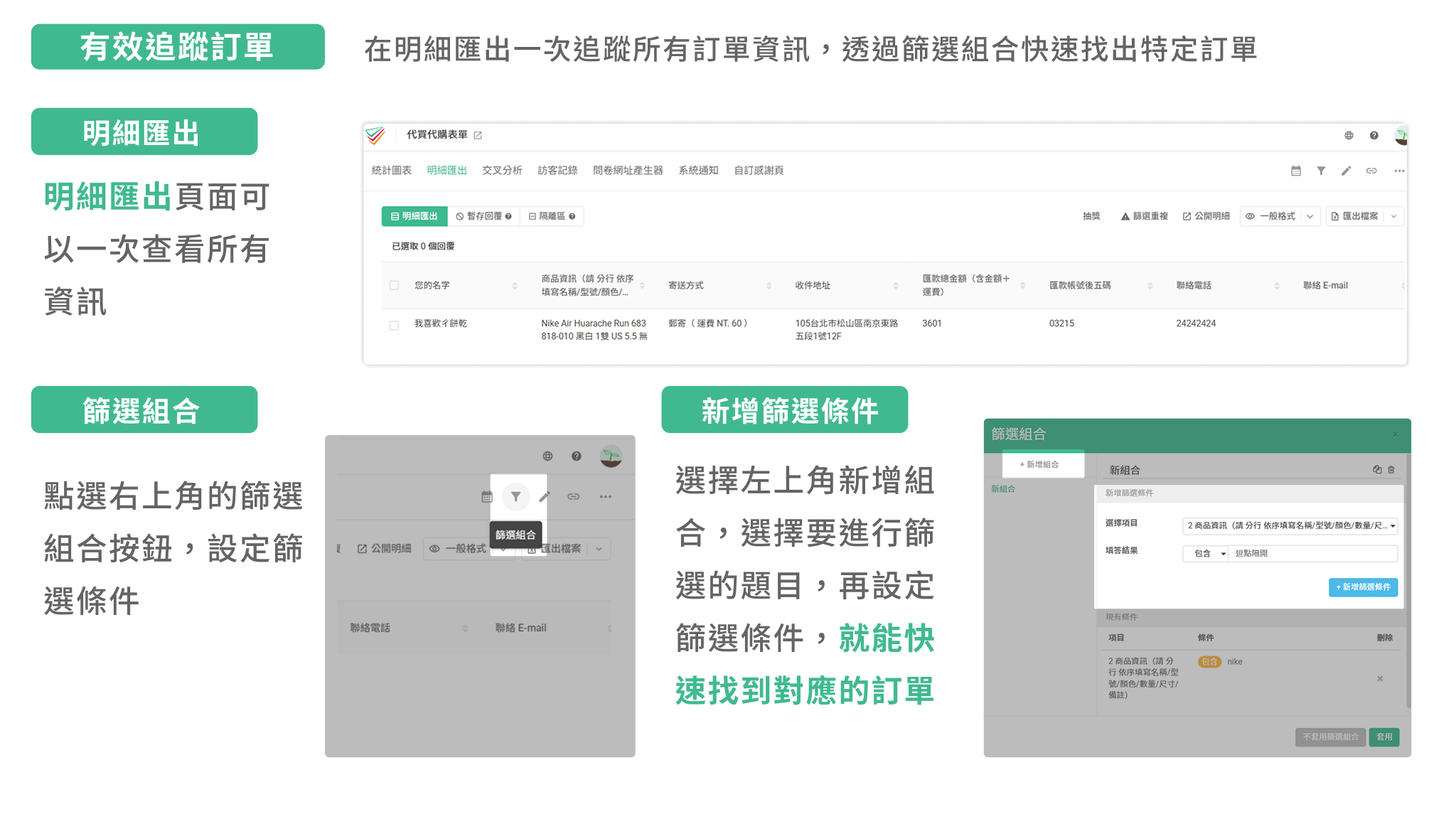Expand the 匯出檔案 dropdown arrow in top screenshot
1456x819 pixels.
click(1394, 216)
